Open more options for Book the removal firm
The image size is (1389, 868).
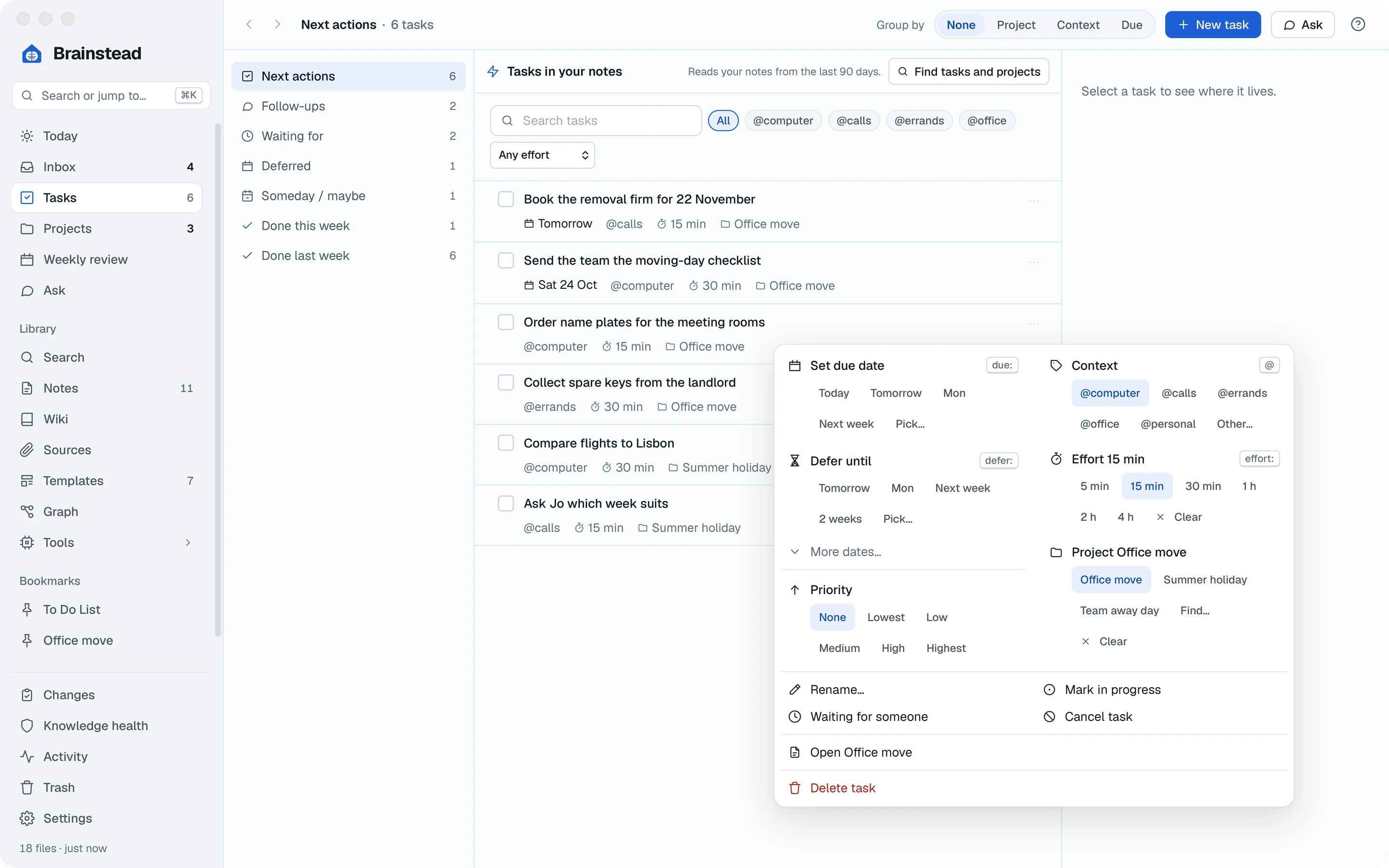1034,201
